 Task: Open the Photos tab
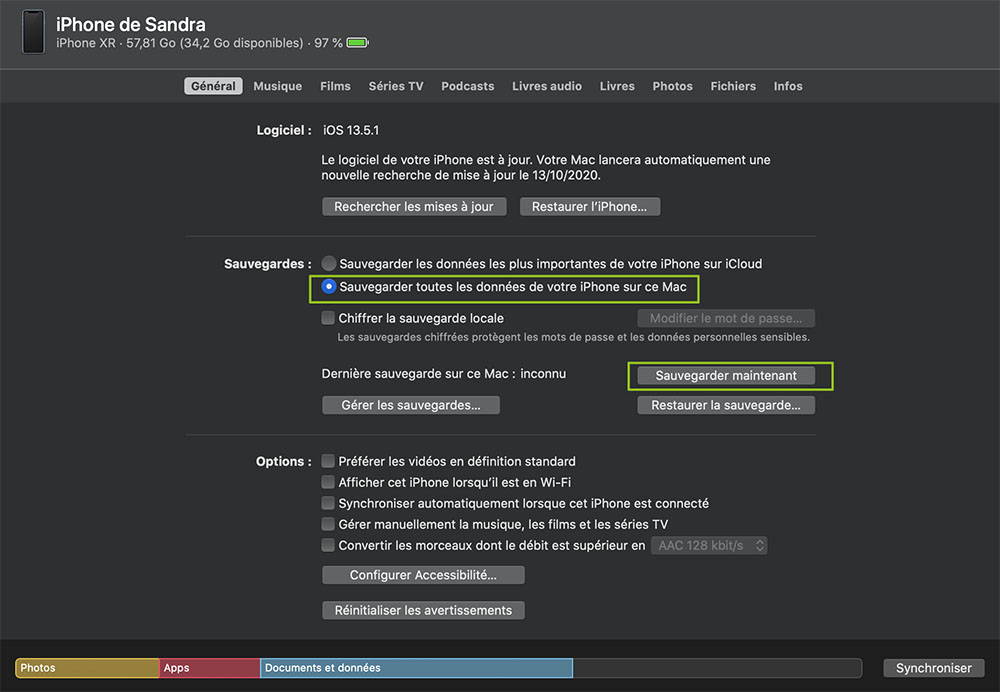tap(672, 86)
